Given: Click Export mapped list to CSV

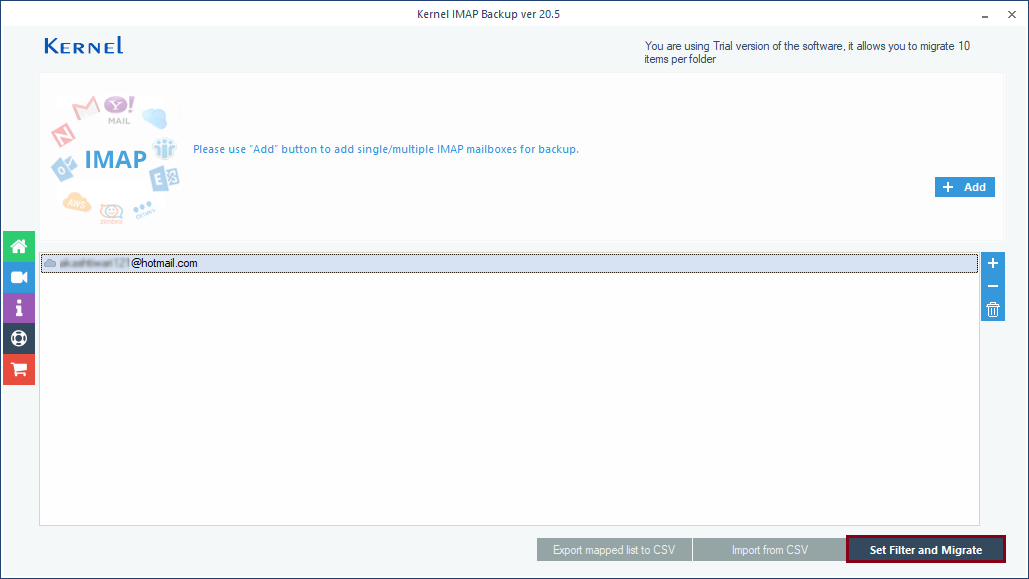Looking at the screenshot, I should click(x=614, y=549).
